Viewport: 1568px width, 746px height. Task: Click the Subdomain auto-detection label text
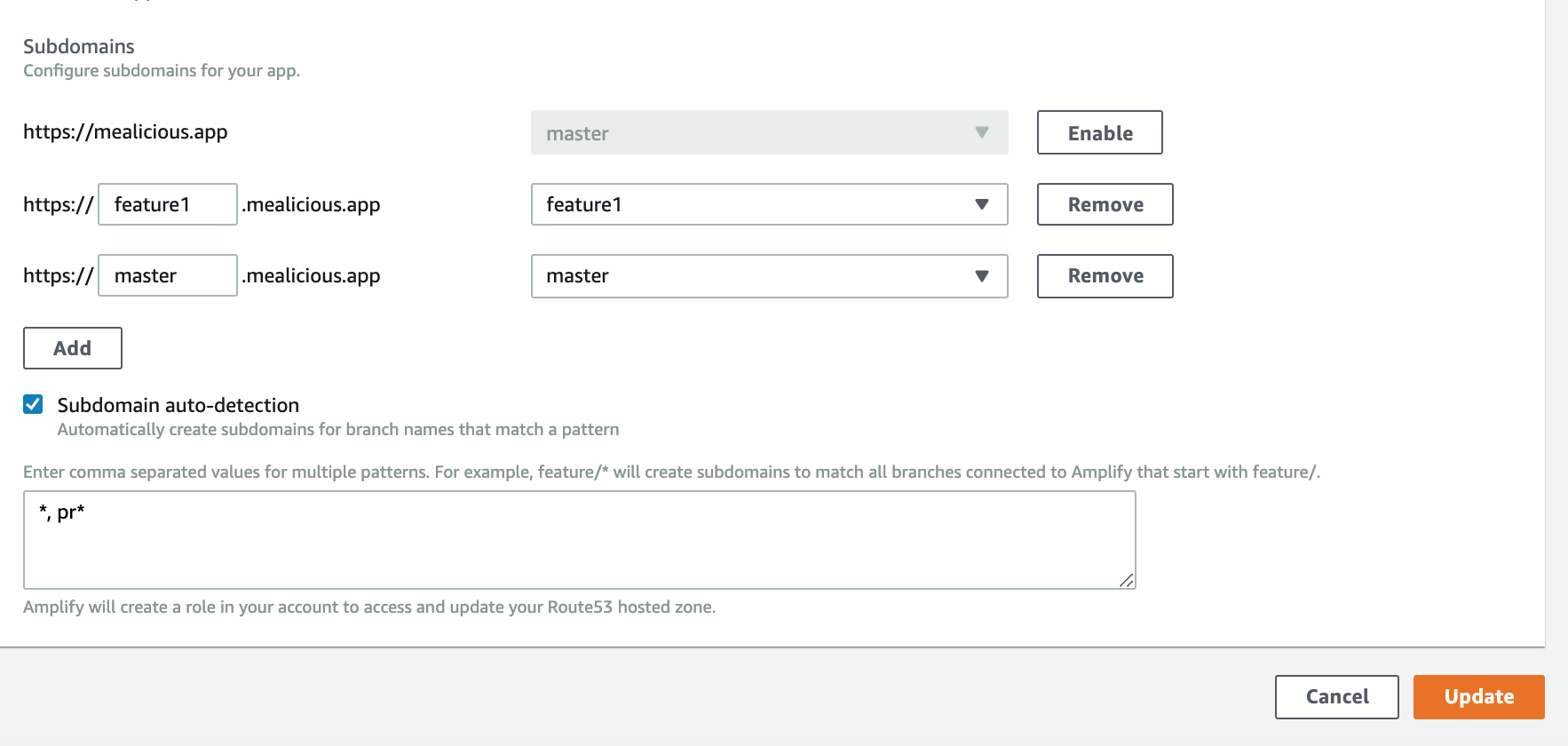click(x=178, y=405)
